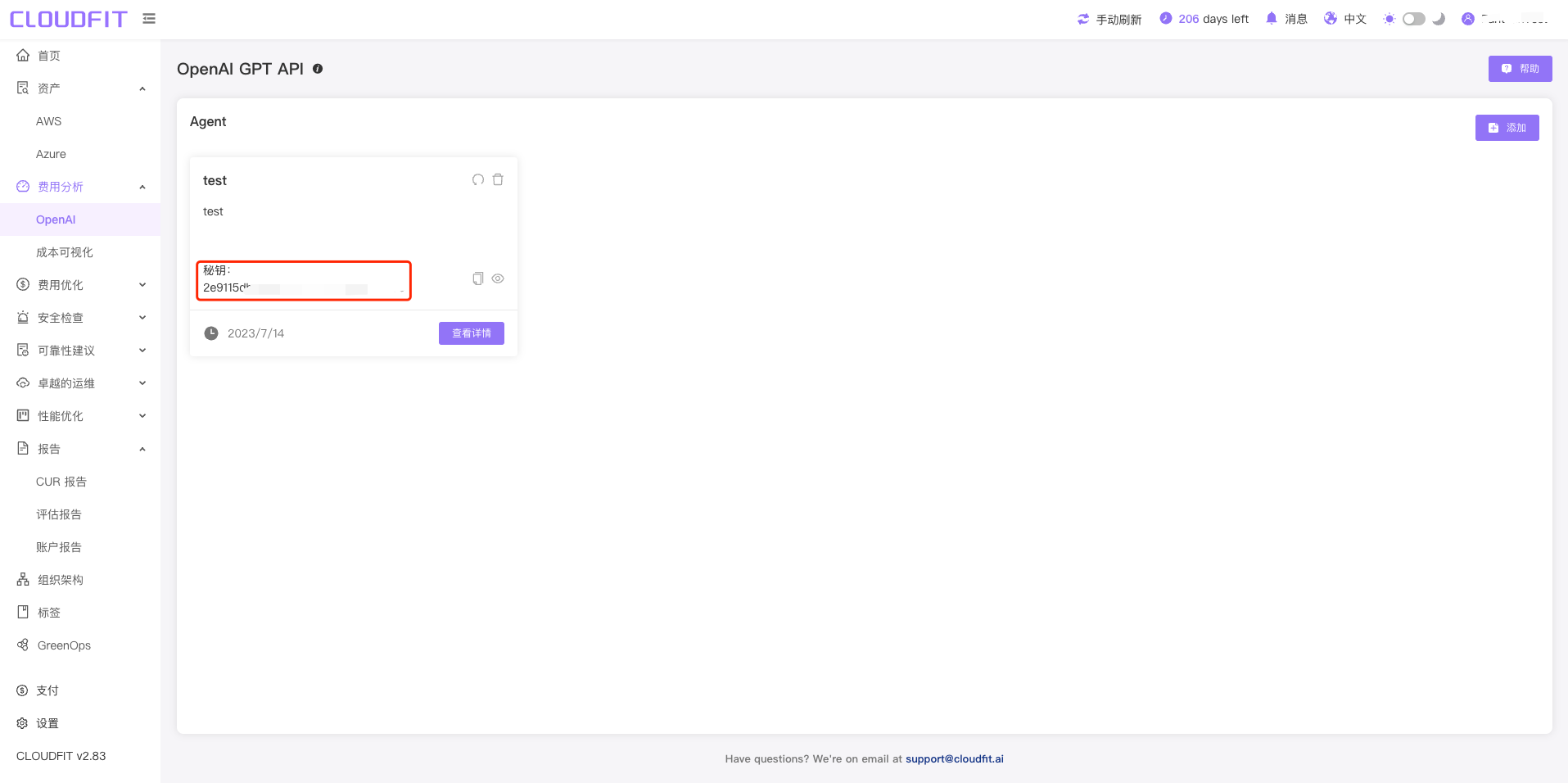
Task: Click the organization structure icon
Action: tap(23, 580)
